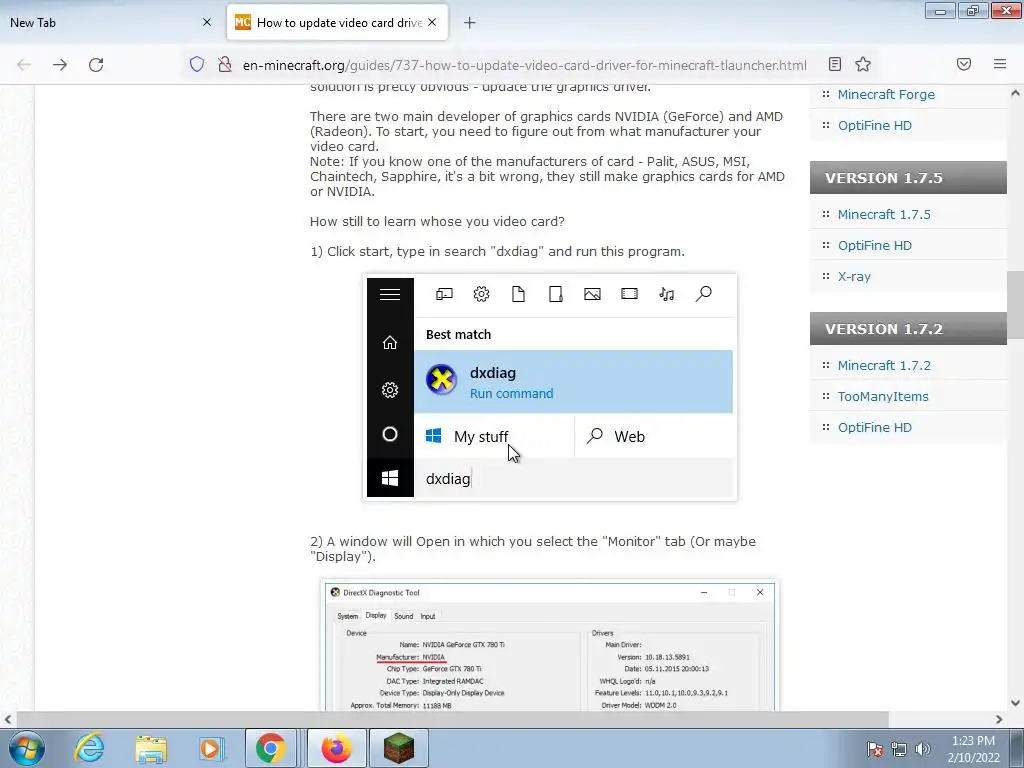
Task: Click the horizontal scrollbar thumb
Action: tap(452, 719)
